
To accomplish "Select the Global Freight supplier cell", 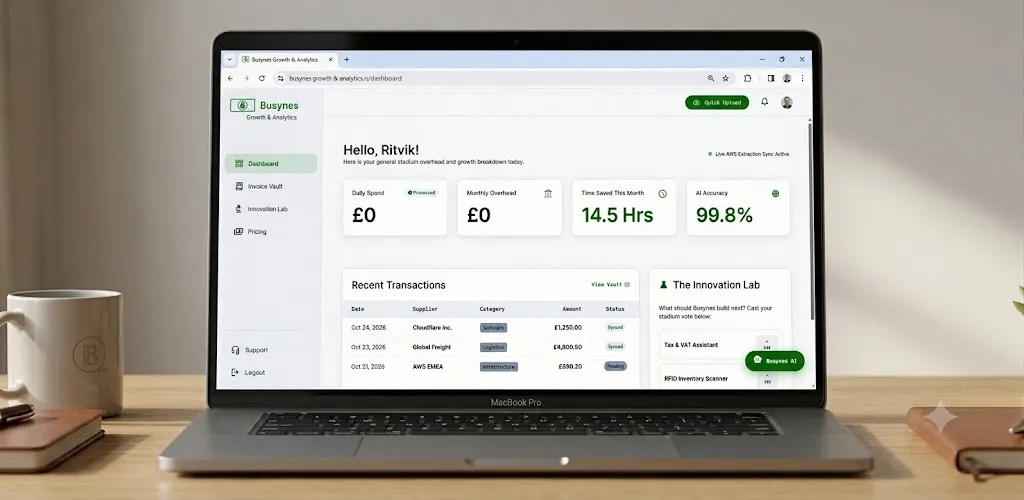I will [x=432, y=347].
